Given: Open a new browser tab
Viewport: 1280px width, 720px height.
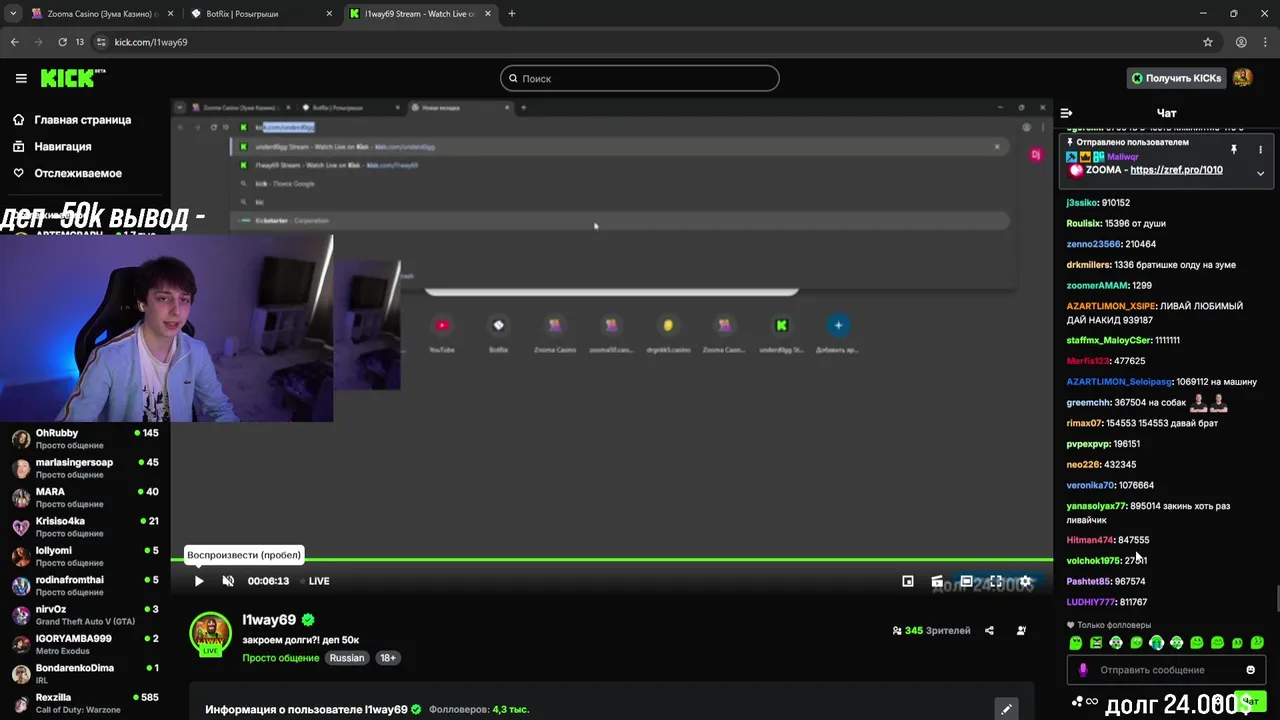Looking at the screenshot, I should point(512,14).
